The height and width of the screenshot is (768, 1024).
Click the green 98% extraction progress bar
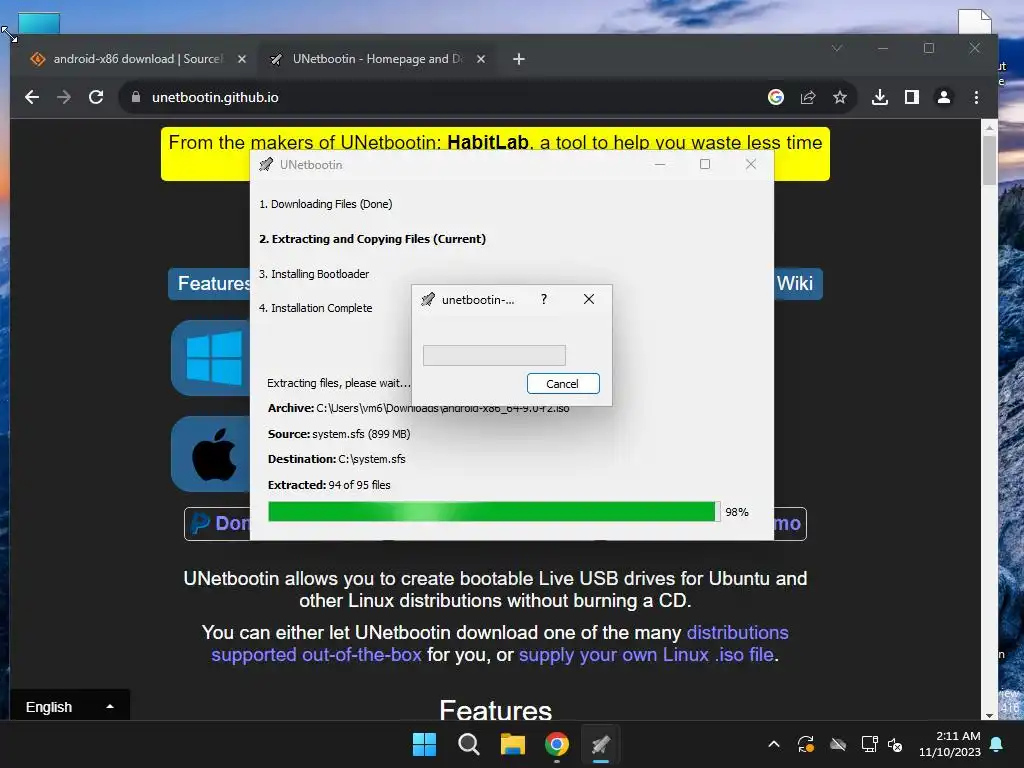tap(494, 511)
